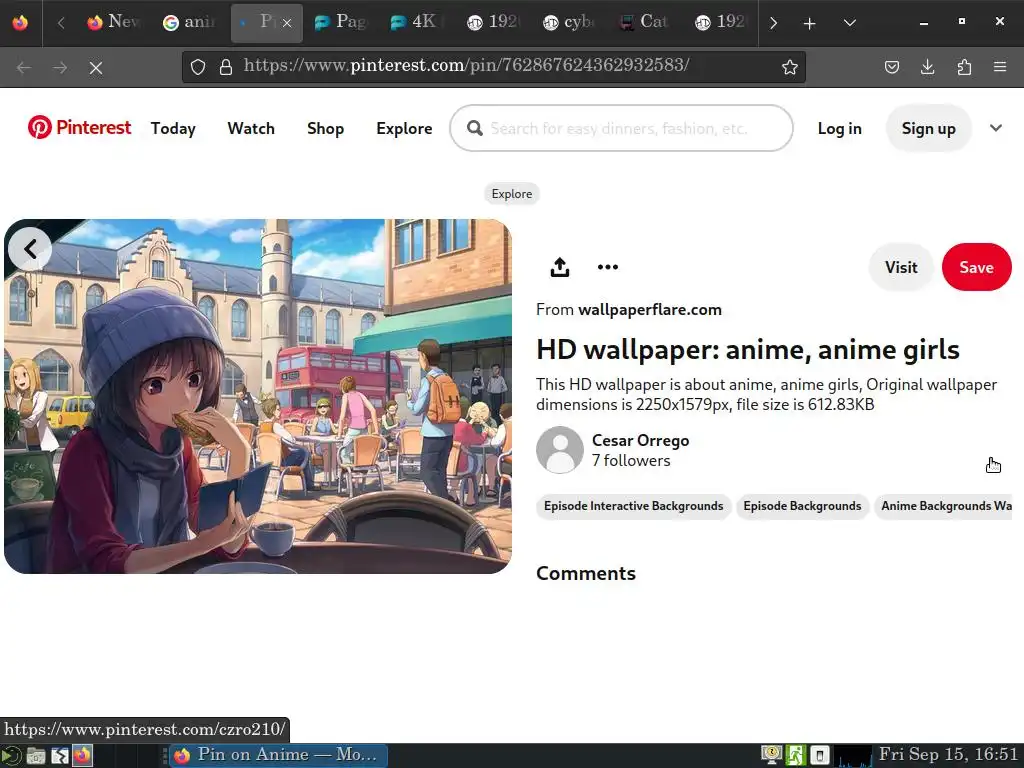Click the anime girl wallpaper image

[257, 396]
